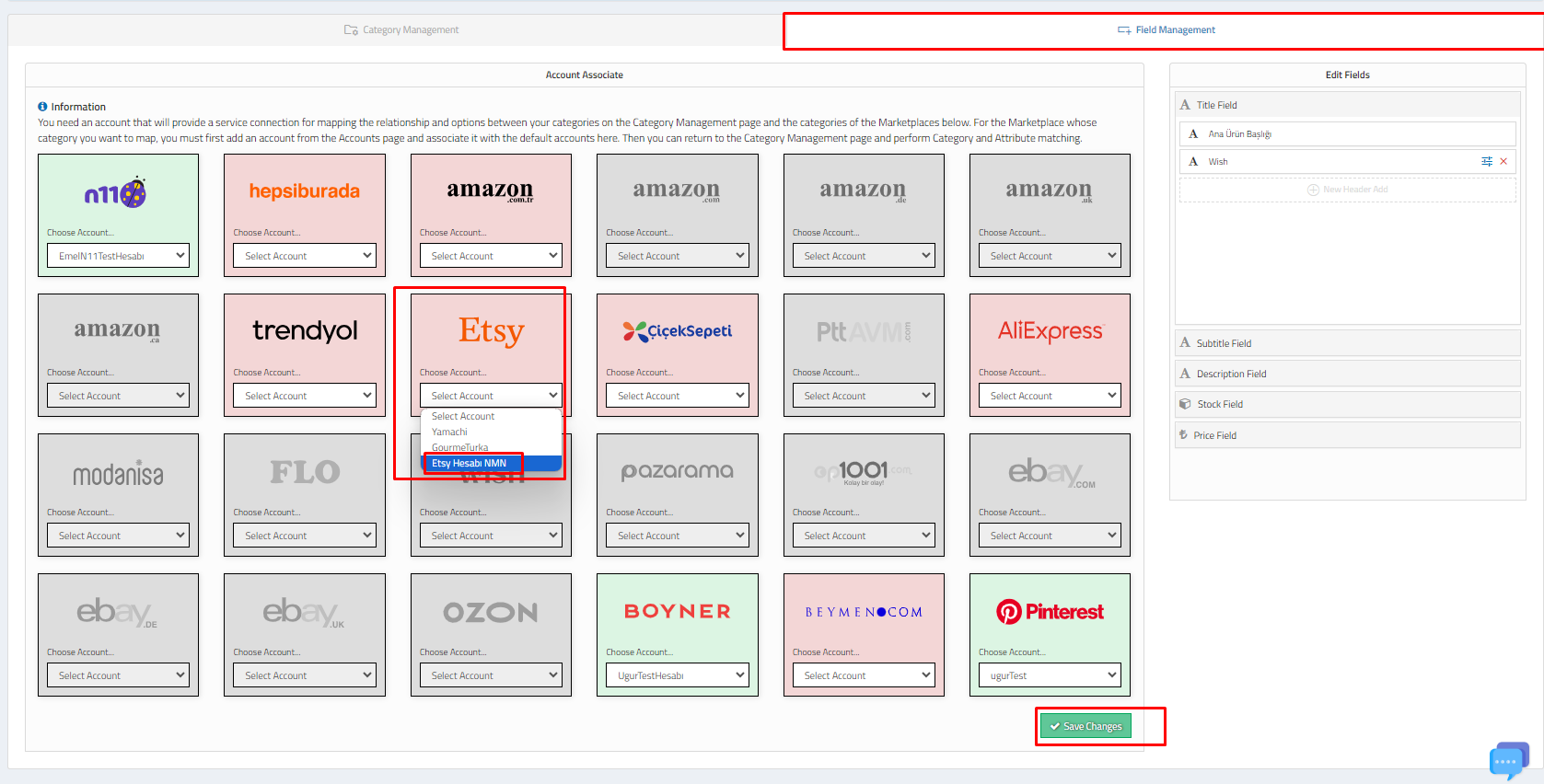Open the hepsiburada Select Account dropdown
Image resolution: width=1544 pixels, height=784 pixels.
(x=305, y=256)
